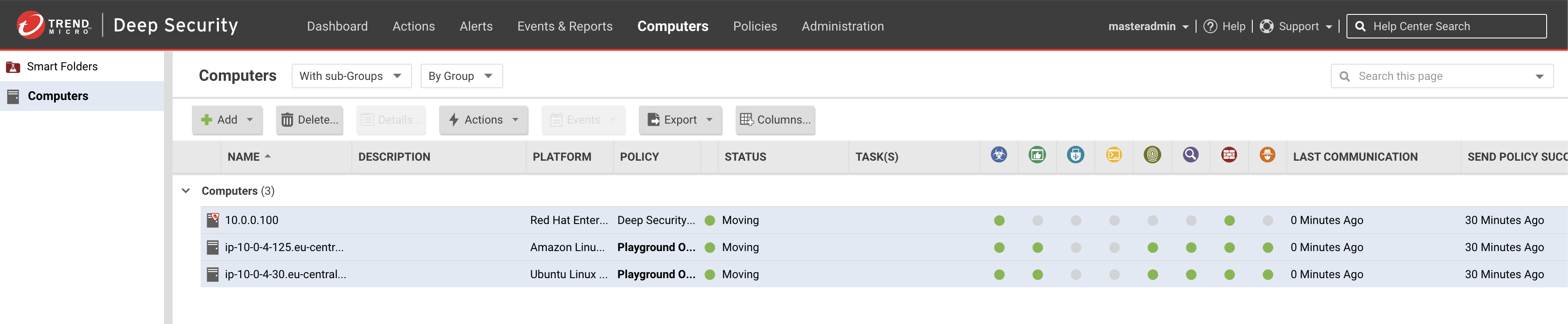The width and height of the screenshot is (1568, 324).
Task: Click the Trend Micro logo
Action: [x=54, y=25]
